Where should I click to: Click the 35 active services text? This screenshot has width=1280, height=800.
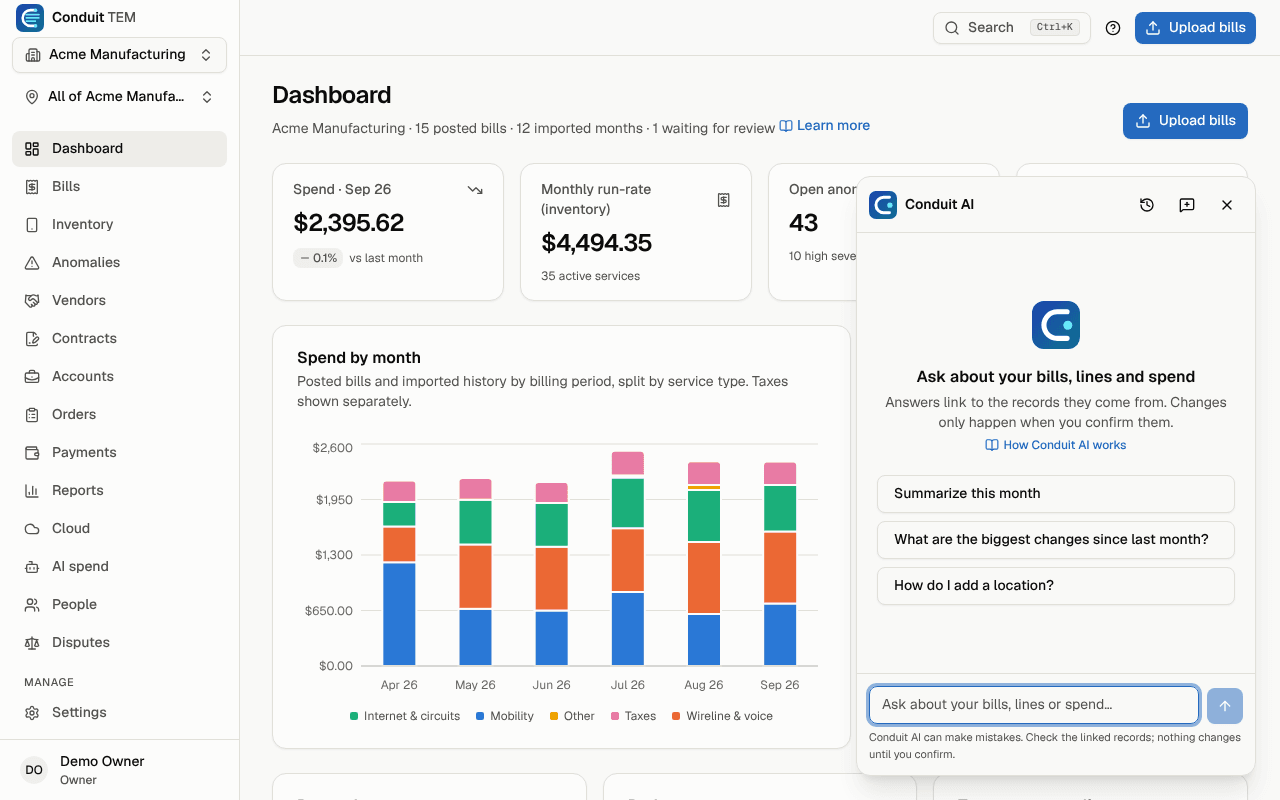tap(590, 276)
